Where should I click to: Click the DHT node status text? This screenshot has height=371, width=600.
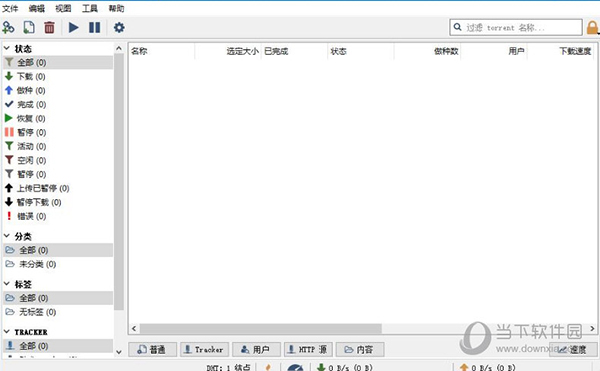(x=228, y=368)
